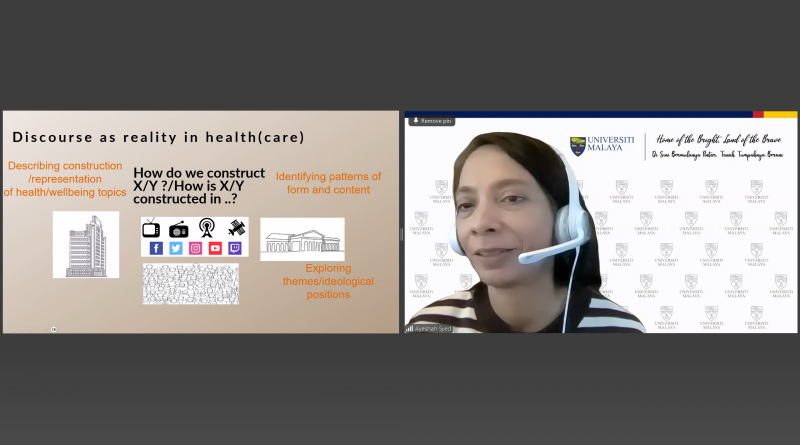The width and height of the screenshot is (800, 445).
Task: Click 'Home of the Bright, Land of the Brave' tagline
Action: coord(718,139)
